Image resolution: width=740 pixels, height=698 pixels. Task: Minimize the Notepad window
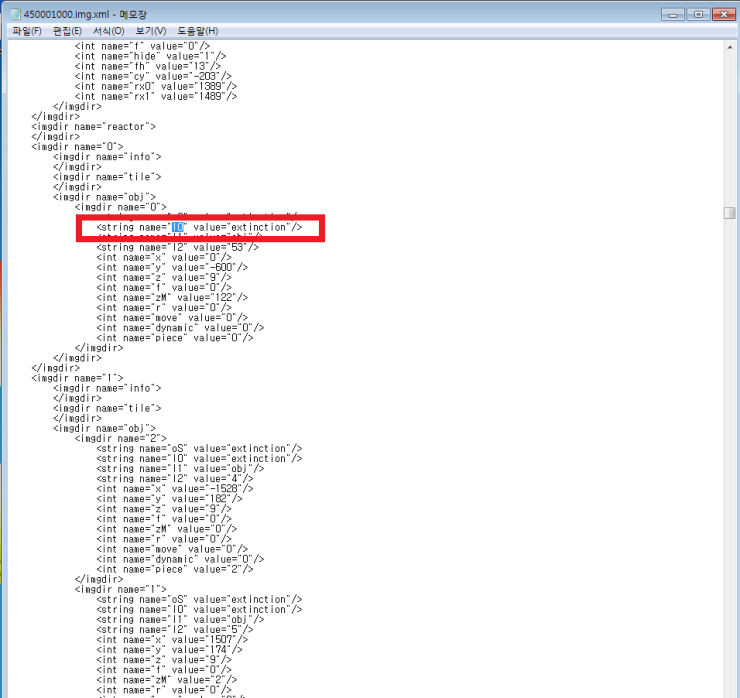[673, 15]
